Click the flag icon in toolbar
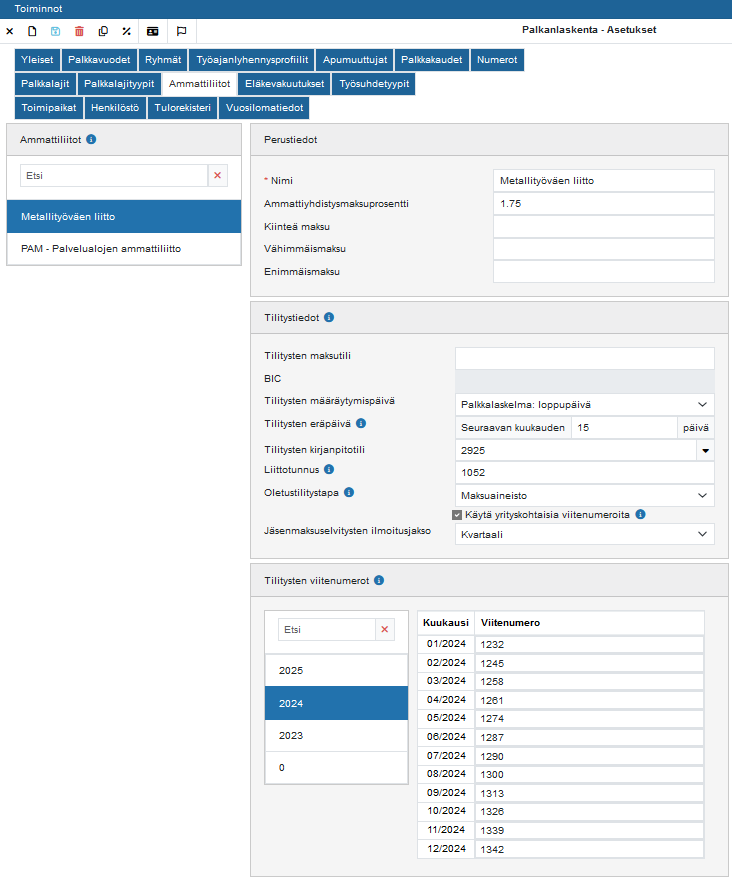Image resolution: width=732 pixels, height=881 pixels. [181, 31]
